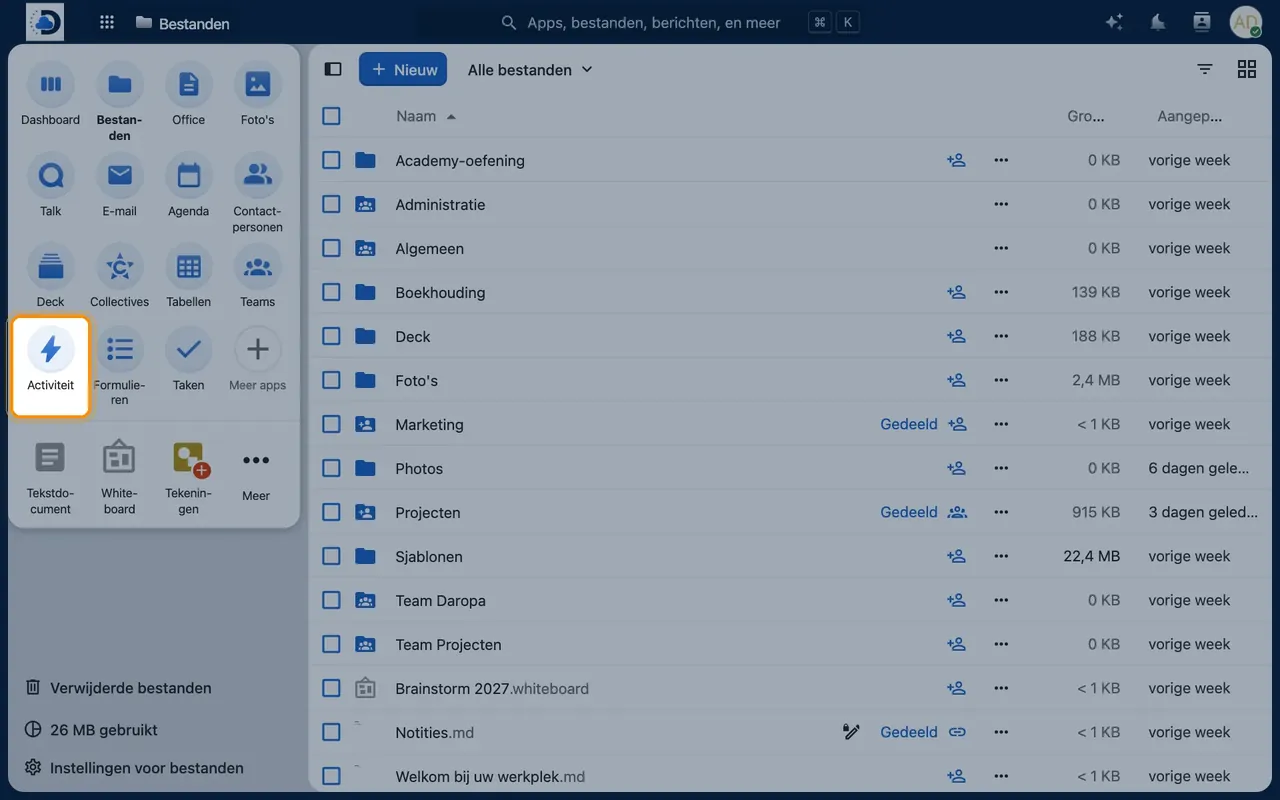The height and width of the screenshot is (800, 1280).
Task: Create a new Tekstdocument
Action: click(50, 478)
